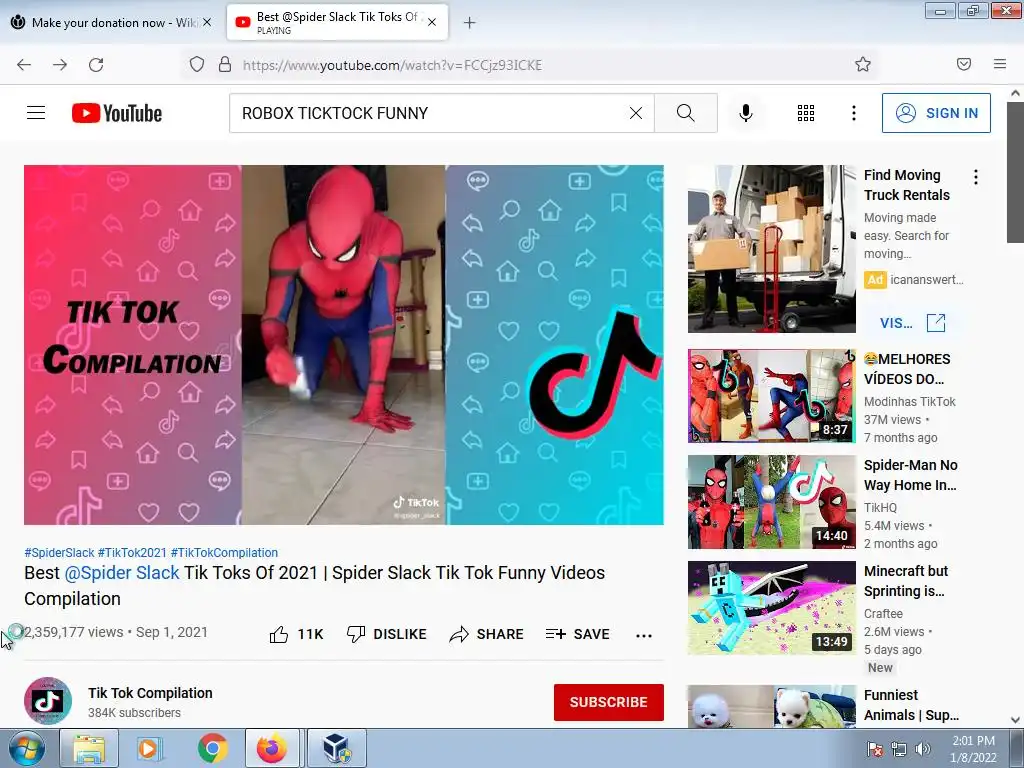The height and width of the screenshot is (768, 1024).
Task: Open Minecraft but Sprinting video thumbnail
Action: (771, 607)
